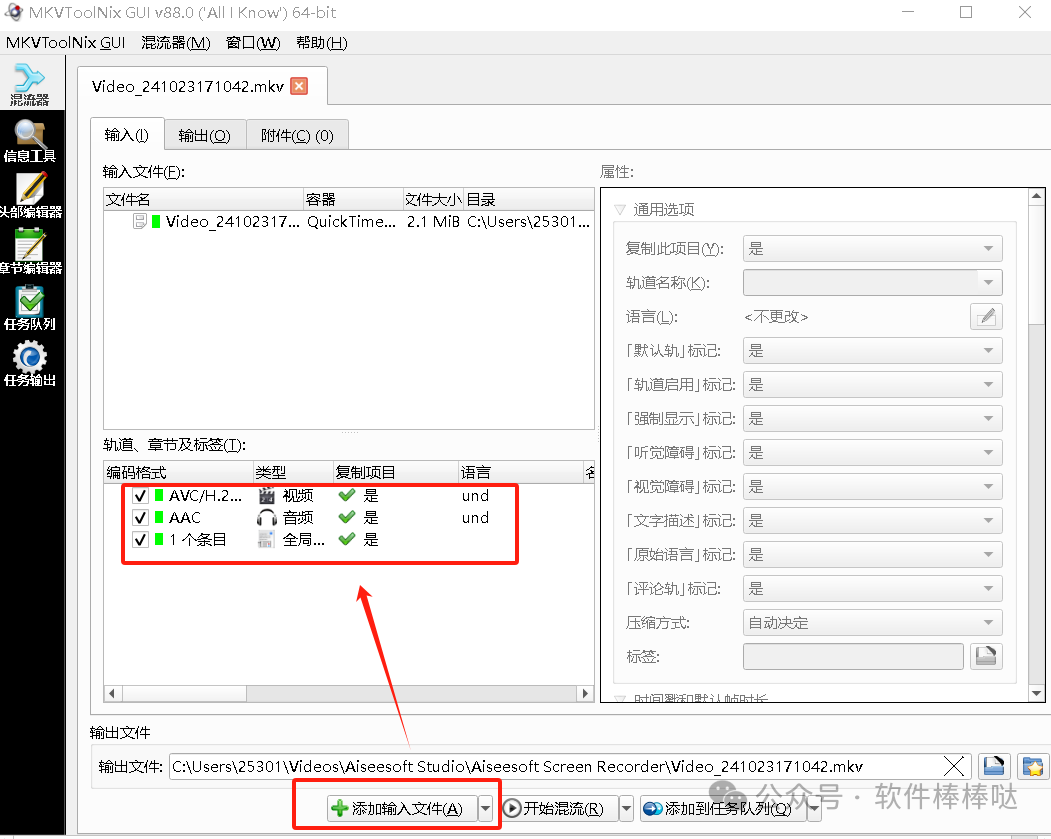
Task: Click the 轨道名称 input field
Action: 860,282
